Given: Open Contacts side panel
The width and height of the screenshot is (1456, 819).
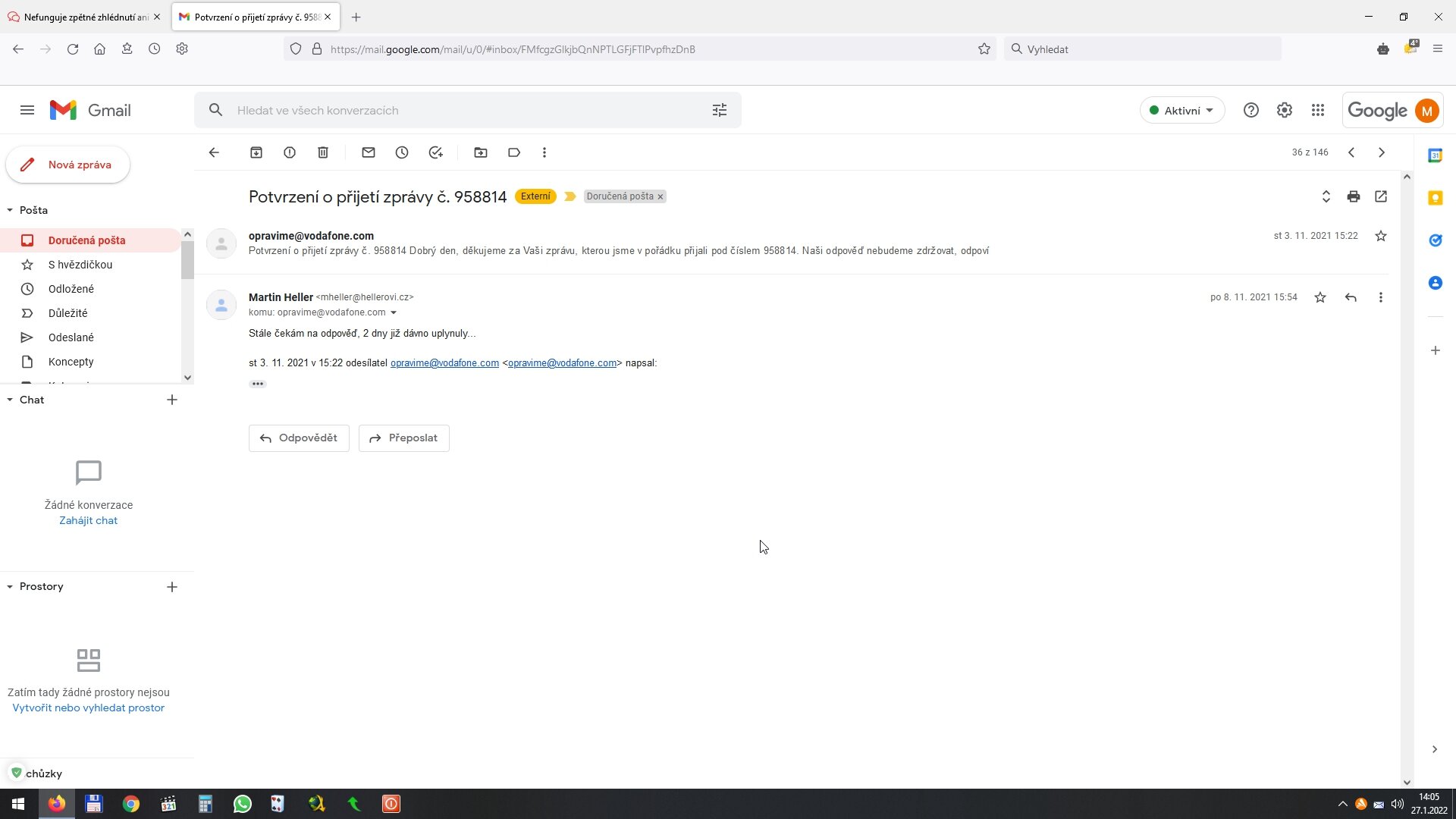Looking at the screenshot, I should pos(1435,283).
